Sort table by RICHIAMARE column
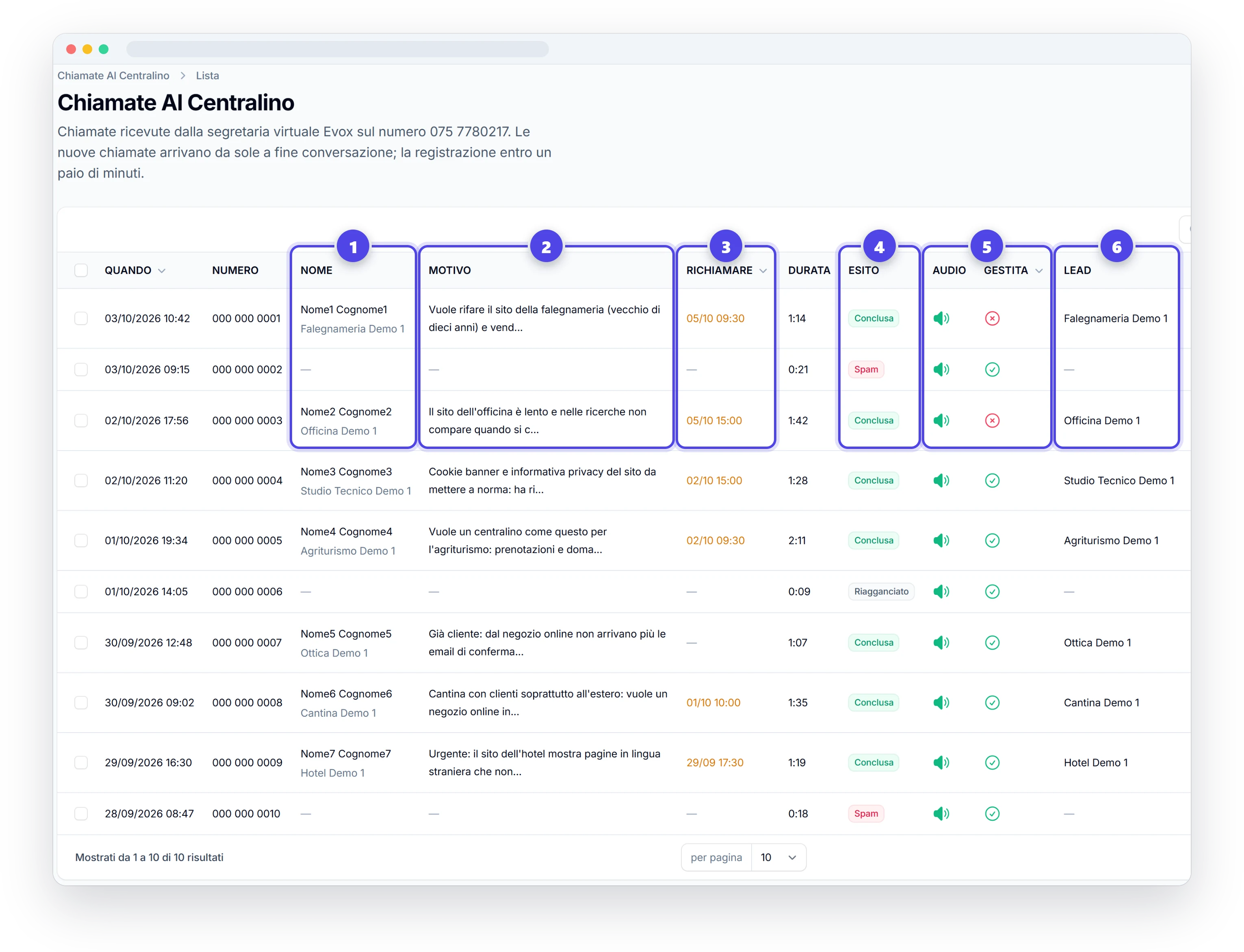The image size is (1244, 952). pos(726,270)
